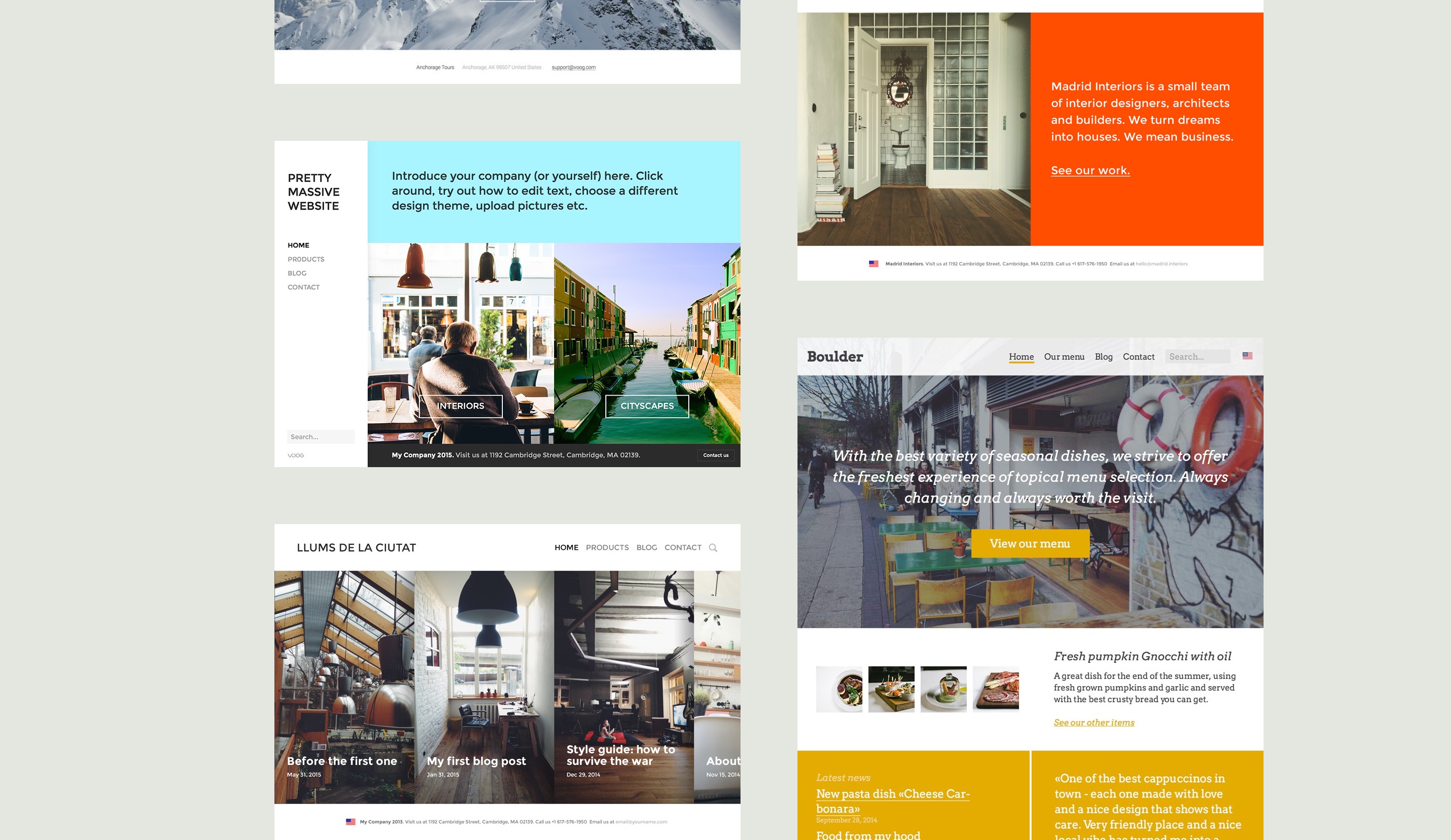1451x840 pixels.
Task: Select Contact in Boulder navigation bar
Action: (1138, 356)
